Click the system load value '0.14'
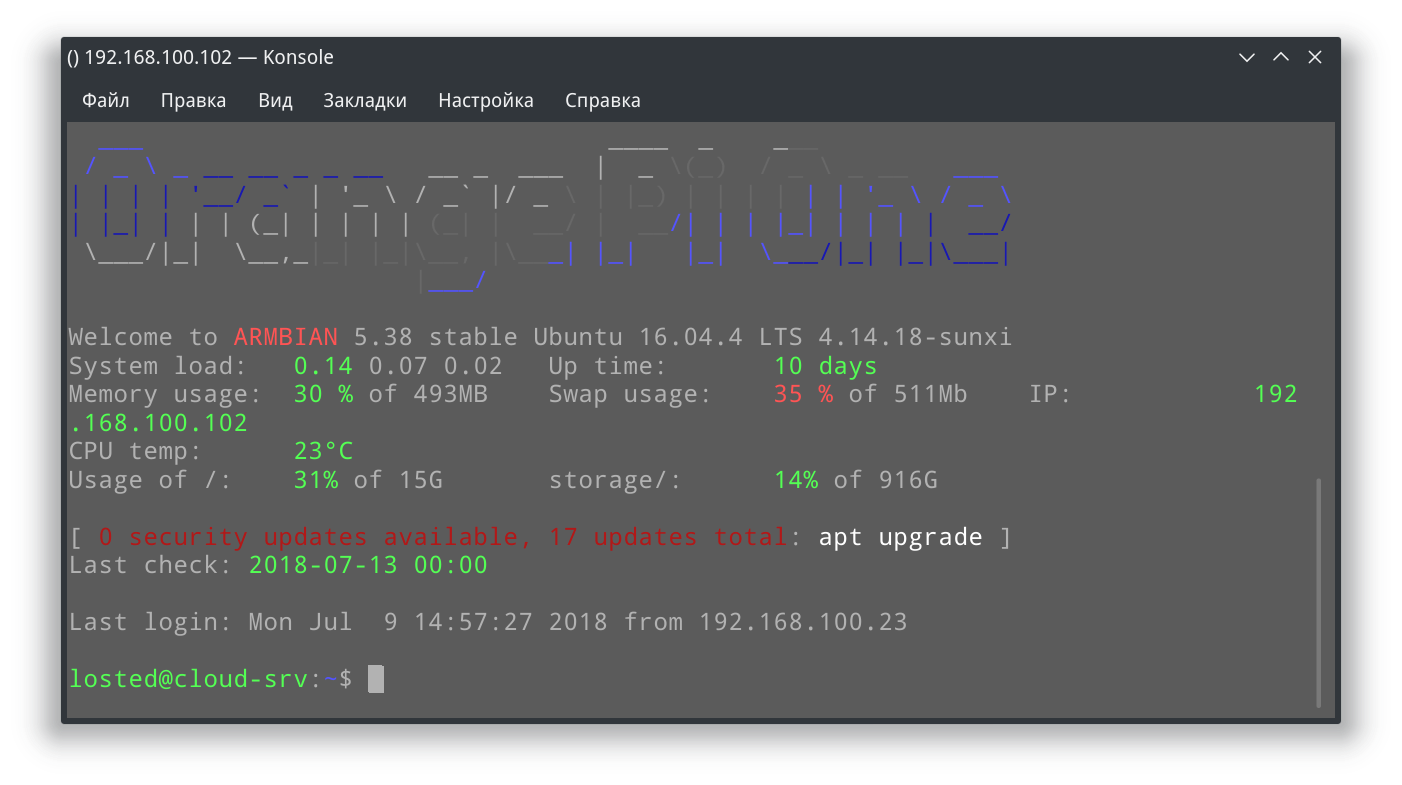 [x=323, y=366]
